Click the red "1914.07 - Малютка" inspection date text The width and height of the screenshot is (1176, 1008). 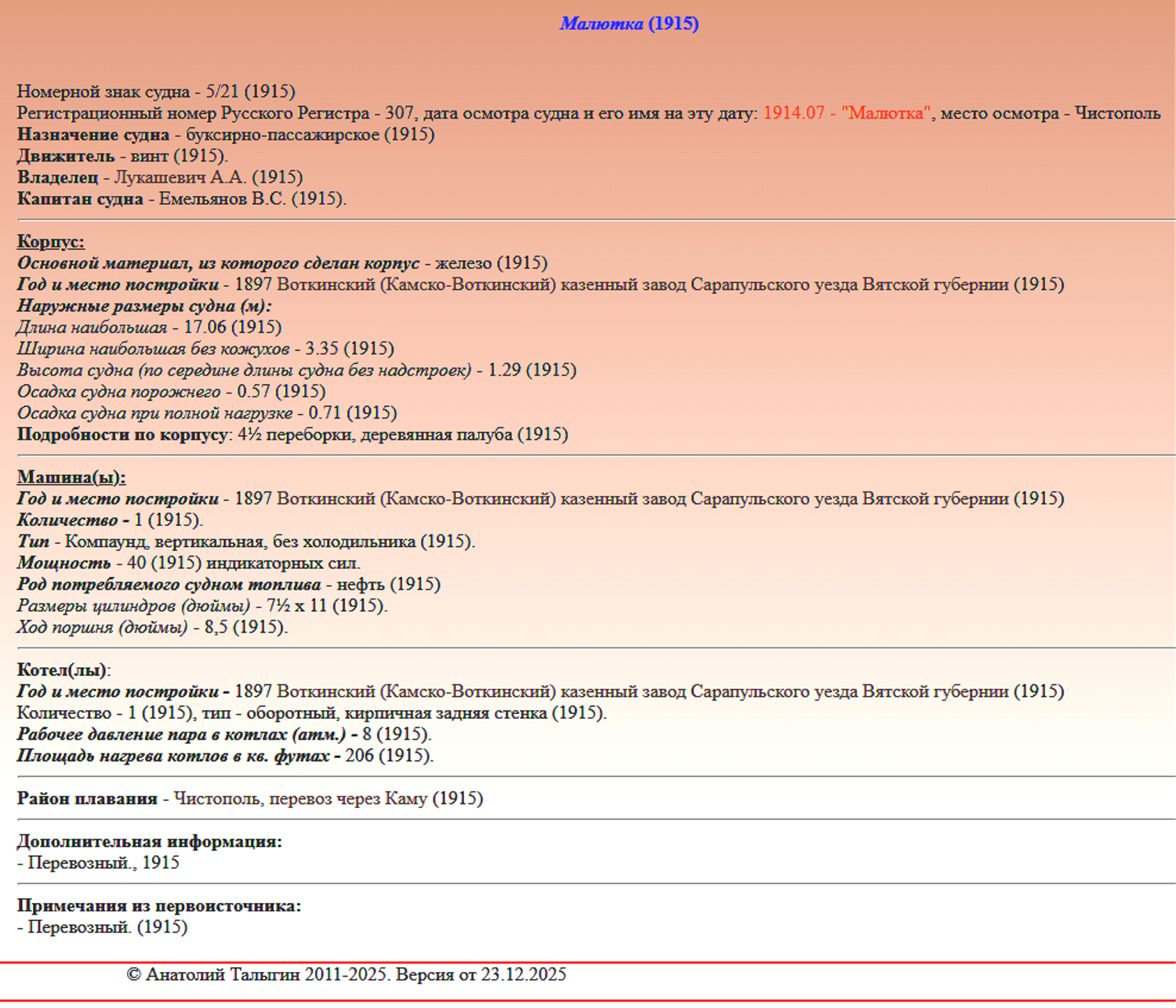pos(847,113)
